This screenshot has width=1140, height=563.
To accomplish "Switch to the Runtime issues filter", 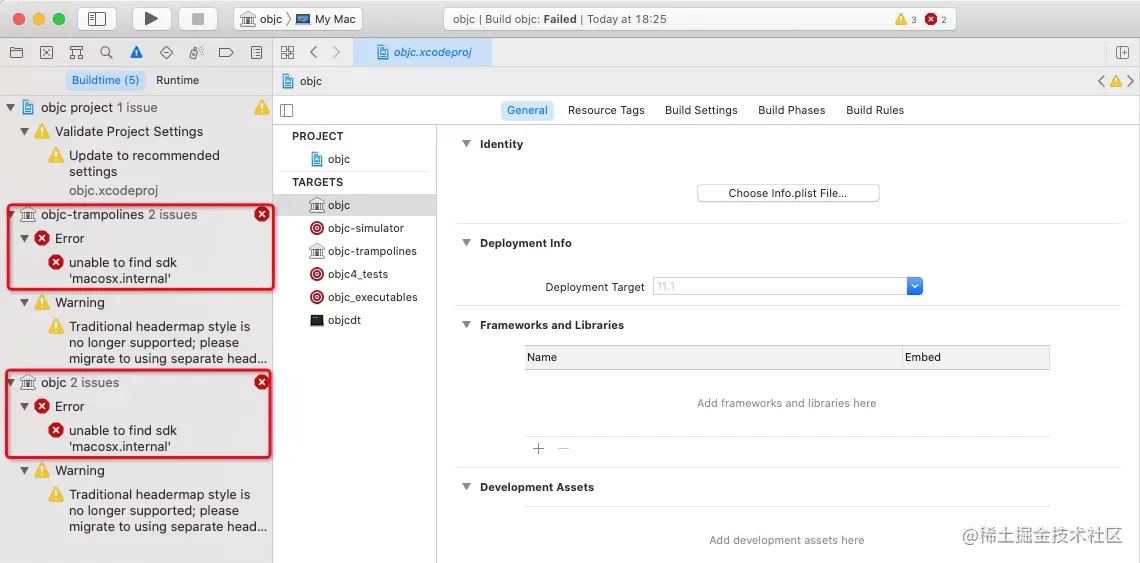I will [x=177, y=80].
